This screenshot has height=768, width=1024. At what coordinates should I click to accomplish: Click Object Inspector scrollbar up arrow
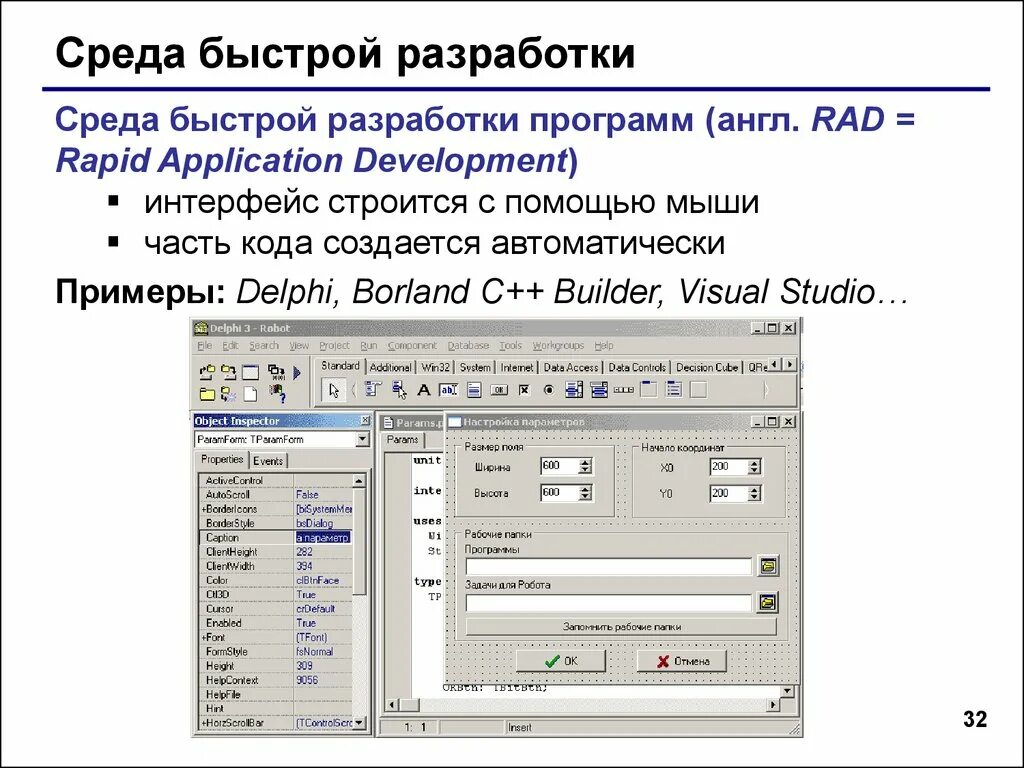pos(359,481)
